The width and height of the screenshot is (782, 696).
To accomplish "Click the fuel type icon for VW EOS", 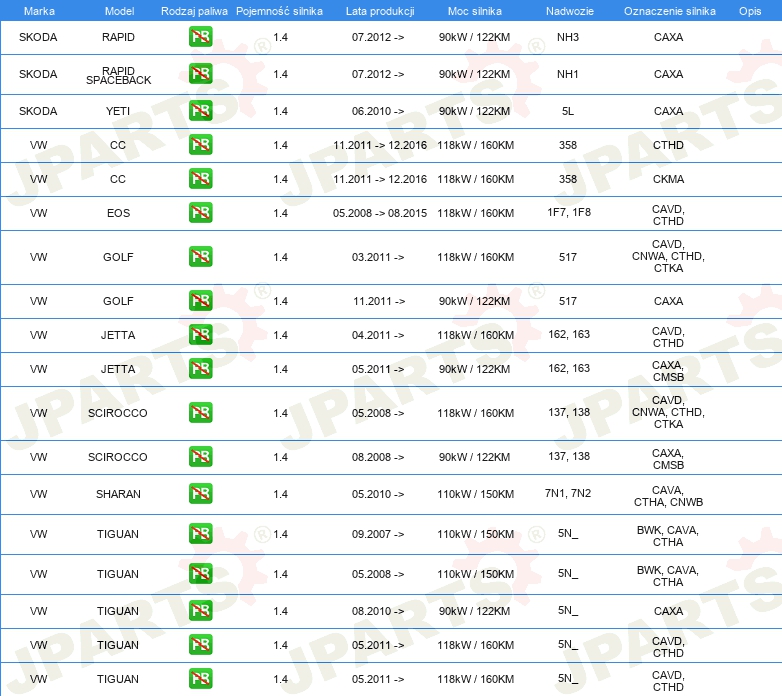I will (x=200, y=213).
